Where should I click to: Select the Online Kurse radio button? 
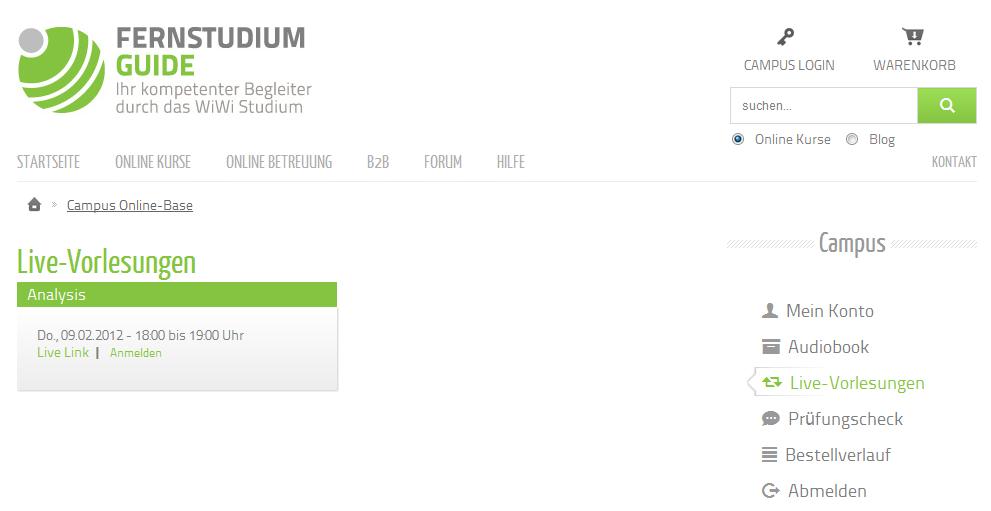point(738,139)
